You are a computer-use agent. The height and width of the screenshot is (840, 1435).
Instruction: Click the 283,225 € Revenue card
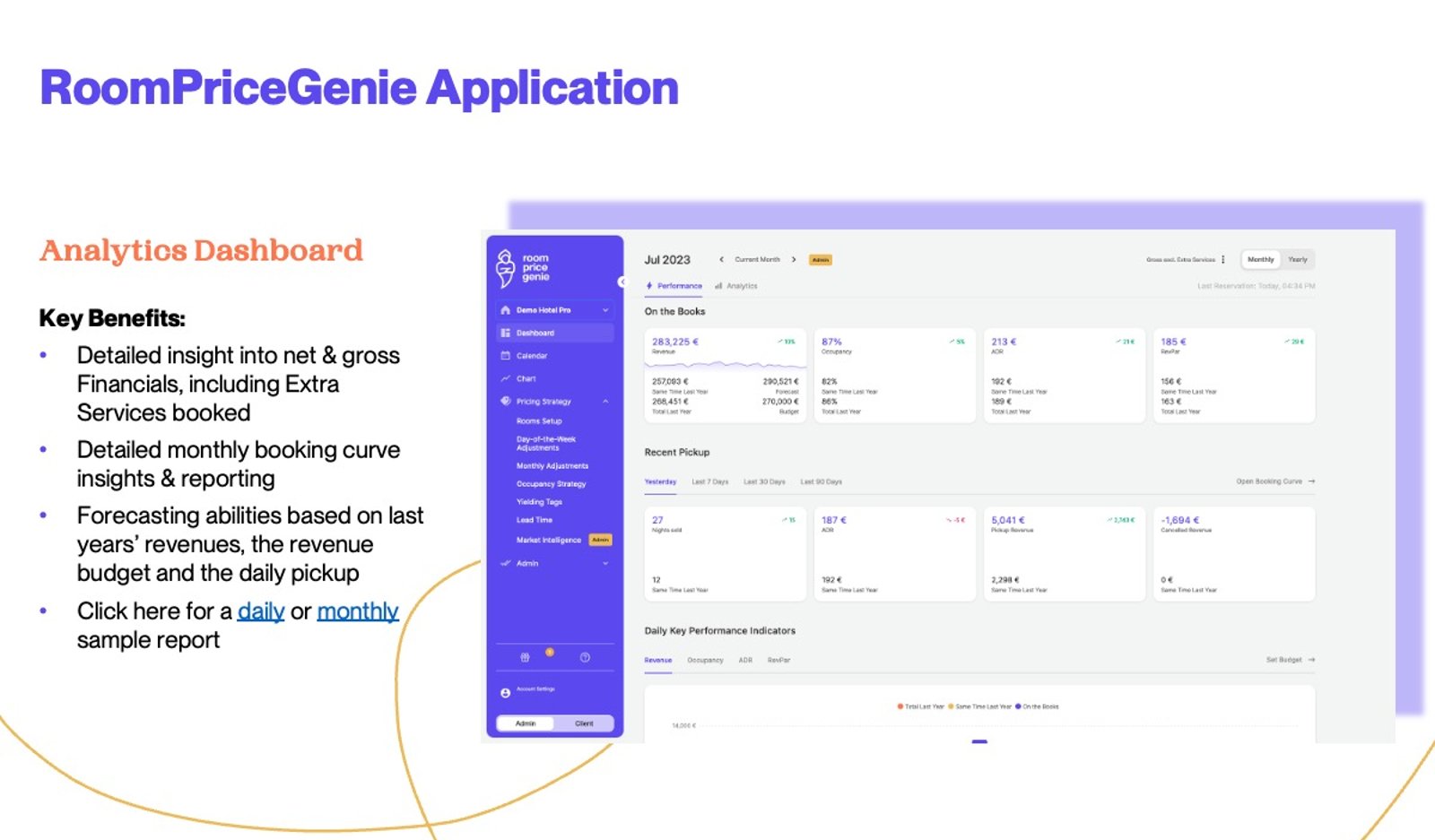[725, 376]
